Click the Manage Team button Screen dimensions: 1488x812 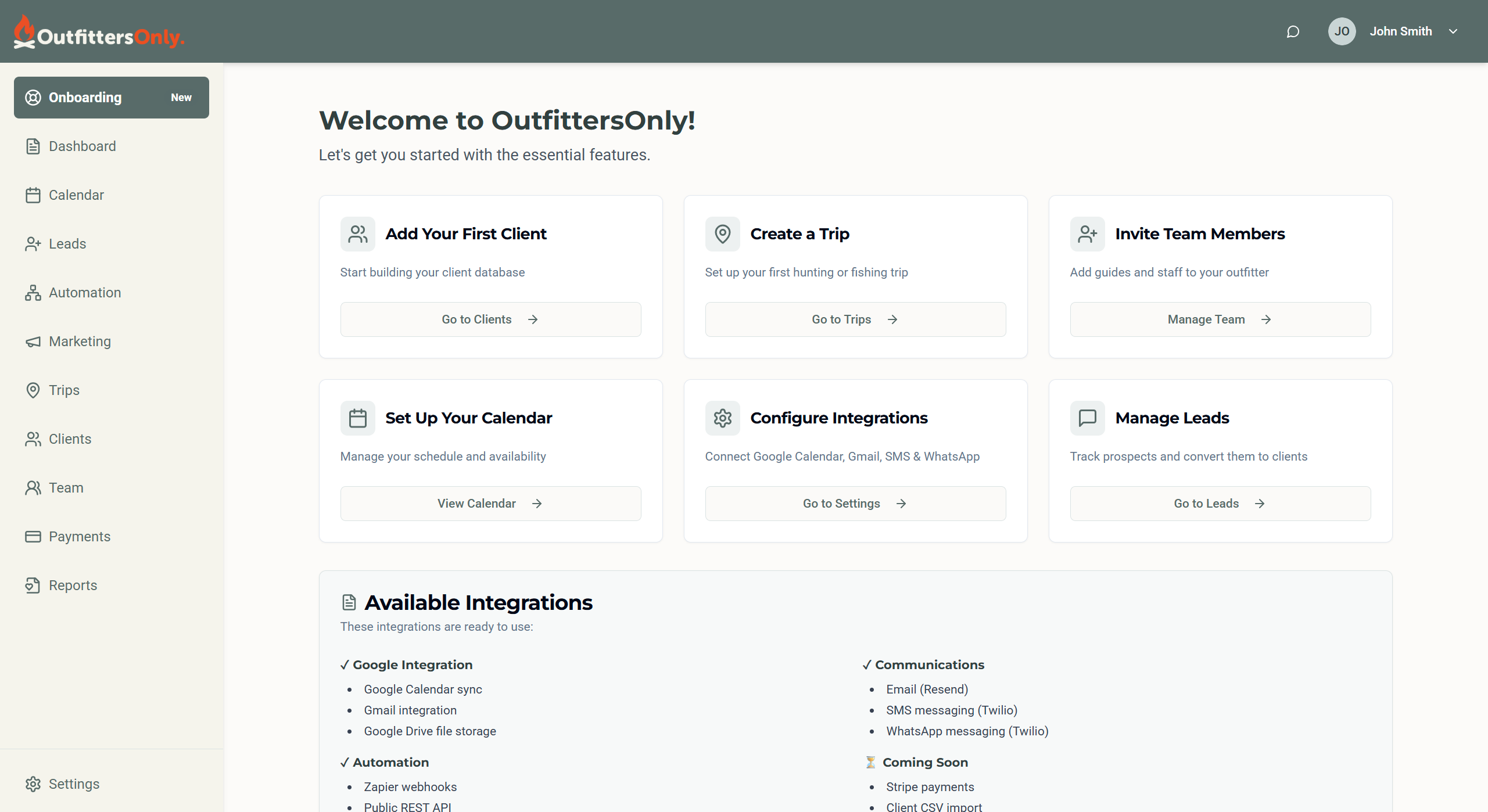click(x=1220, y=319)
